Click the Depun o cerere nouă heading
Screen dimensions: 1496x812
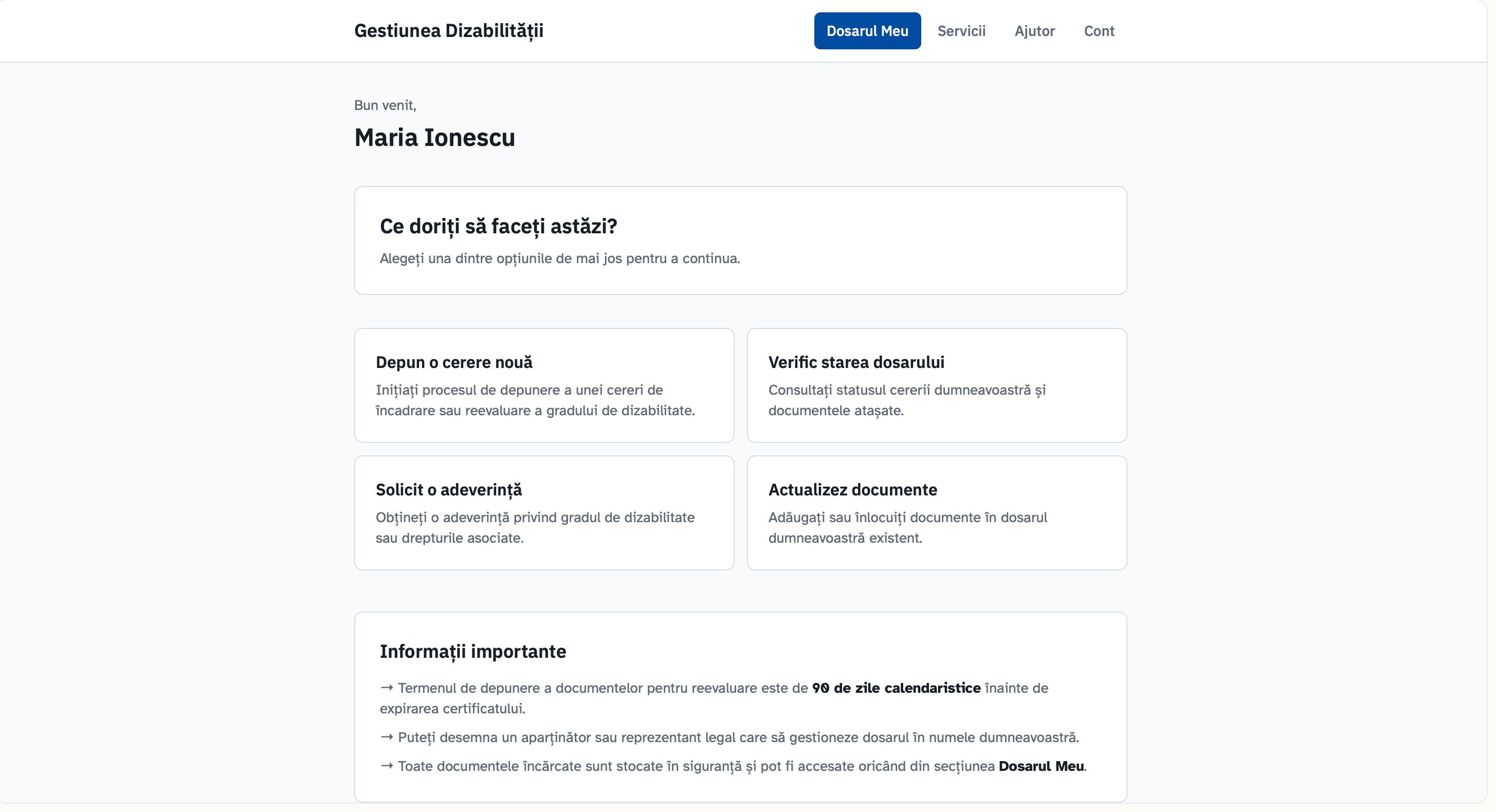coord(453,362)
